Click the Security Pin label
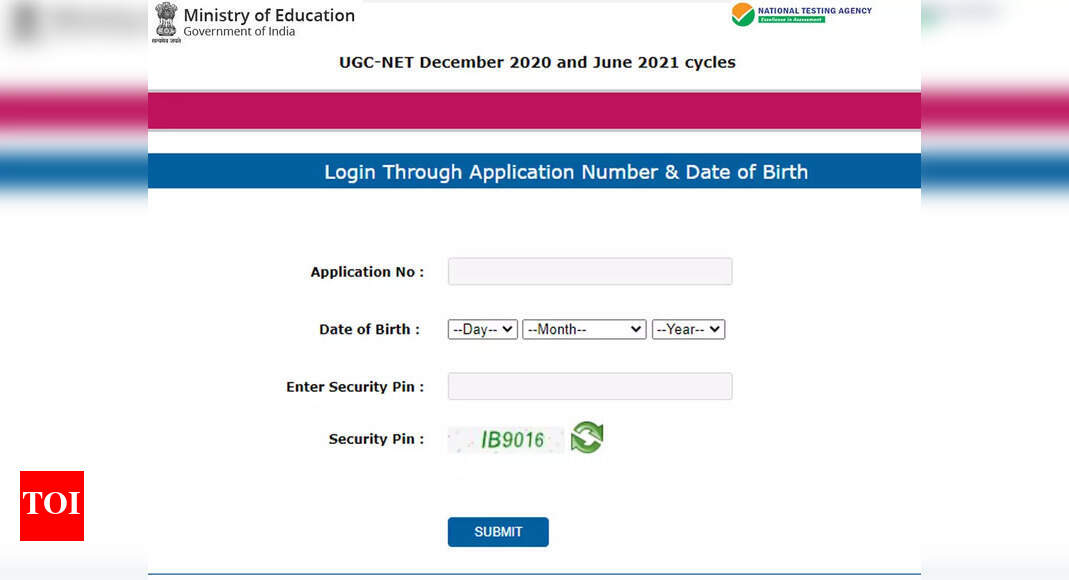The image size is (1069, 580). coord(376,439)
